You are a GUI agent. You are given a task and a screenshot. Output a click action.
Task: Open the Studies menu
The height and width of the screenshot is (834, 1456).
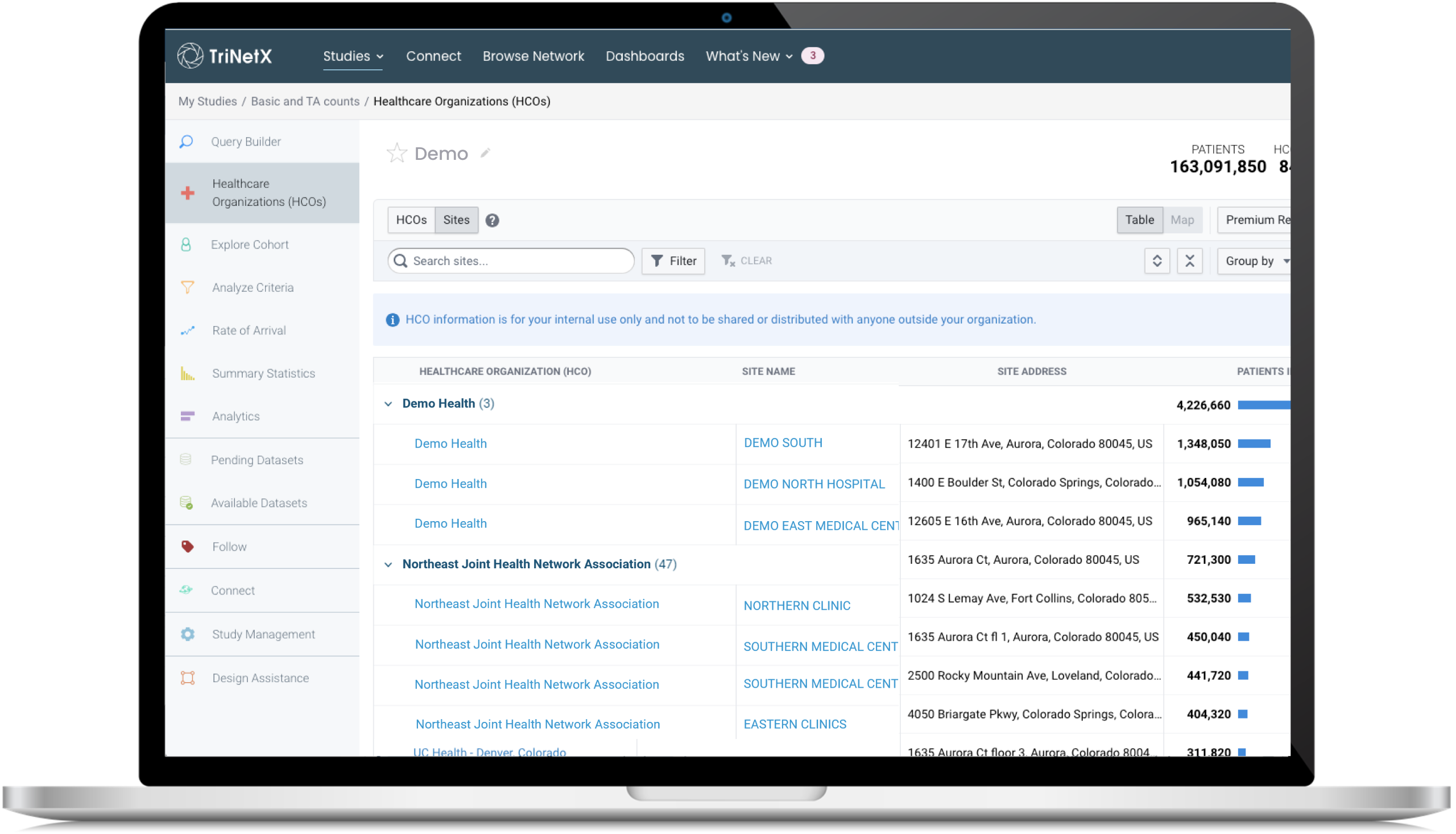[x=353, y=56]
